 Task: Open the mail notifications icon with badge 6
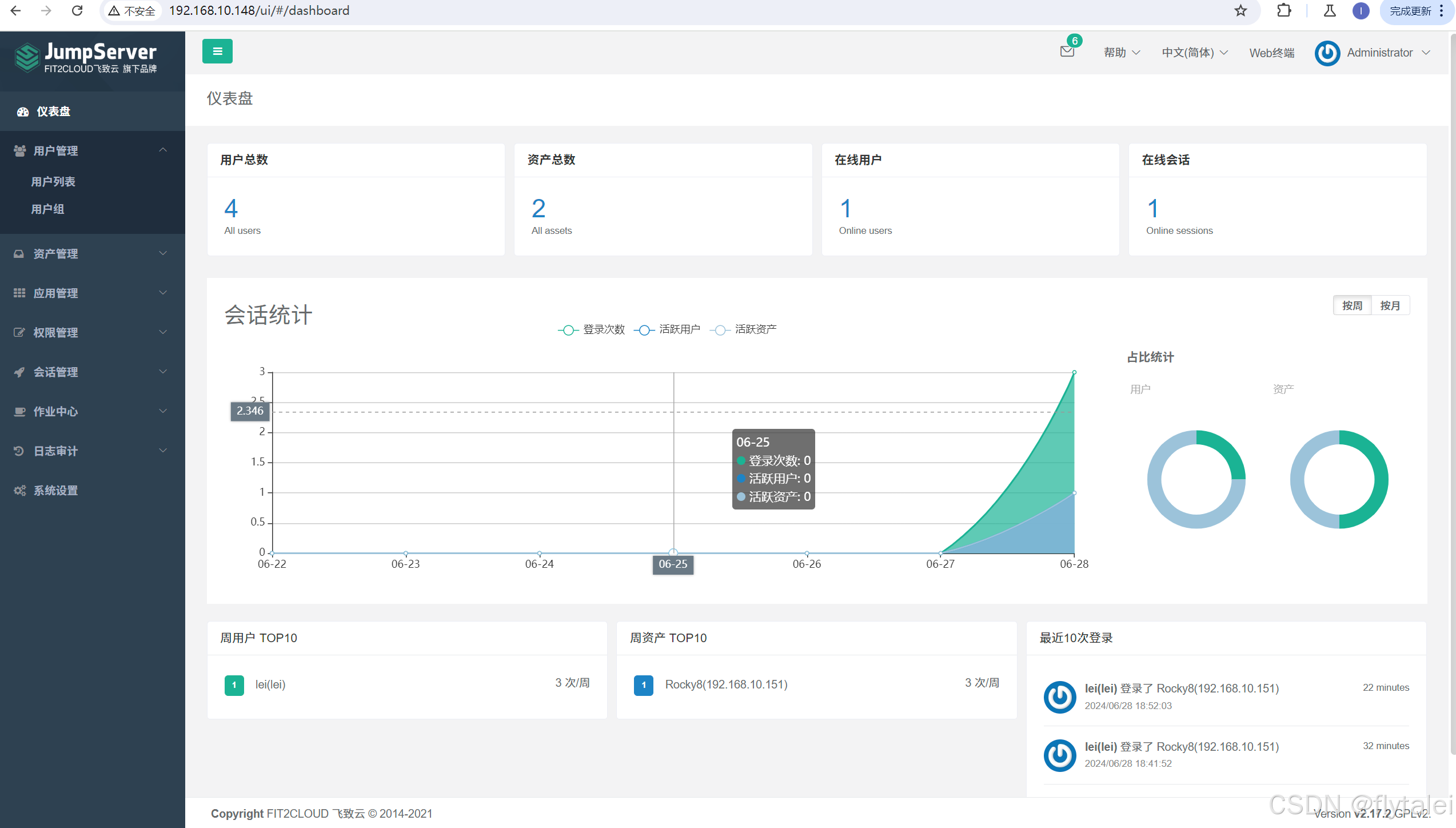click(x=1067, y=51)
